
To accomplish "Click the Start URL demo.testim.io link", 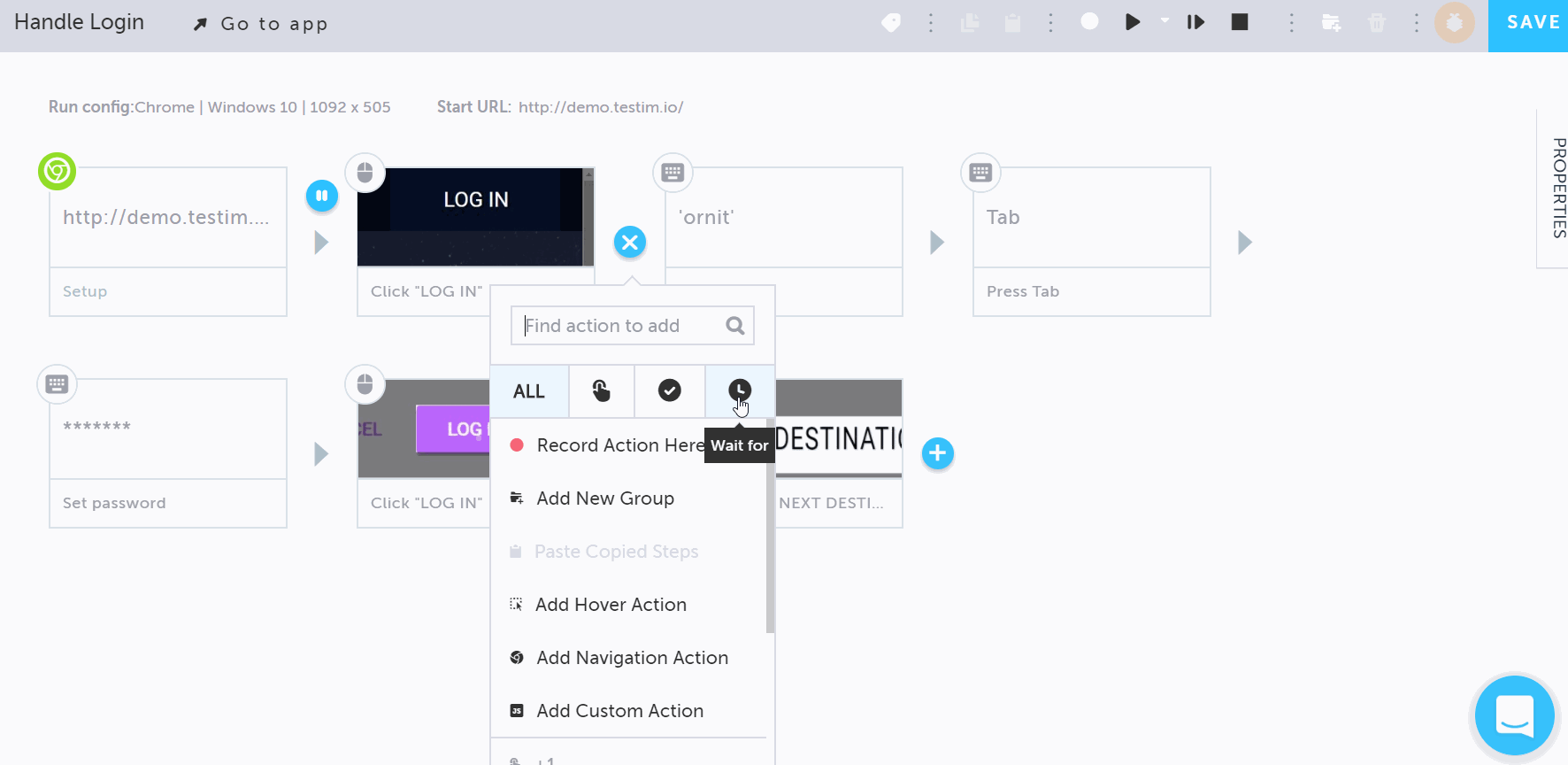I will (x=601, y=107).
